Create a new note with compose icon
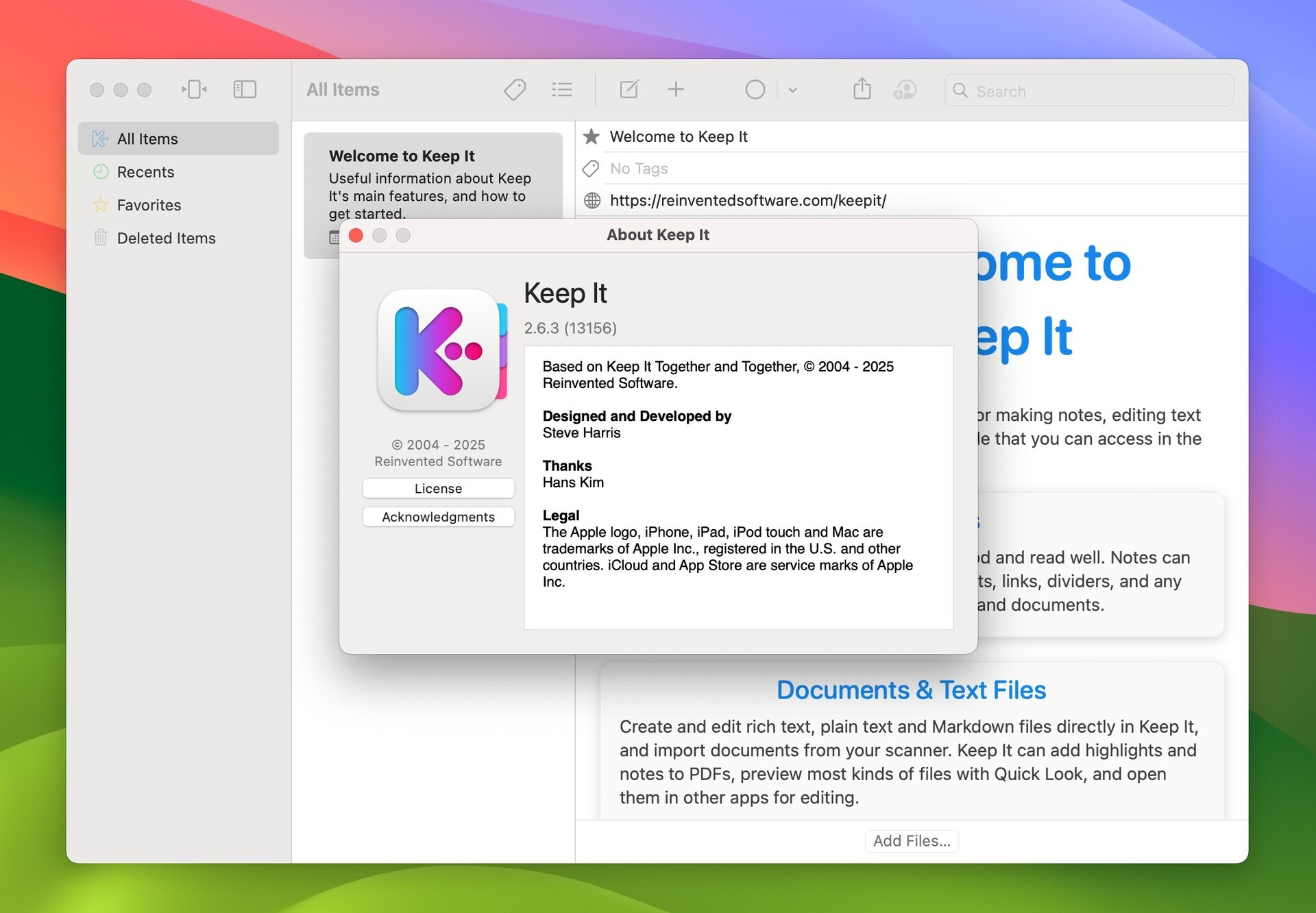This screenshot has width=1316, height=913. pos(629,90)
